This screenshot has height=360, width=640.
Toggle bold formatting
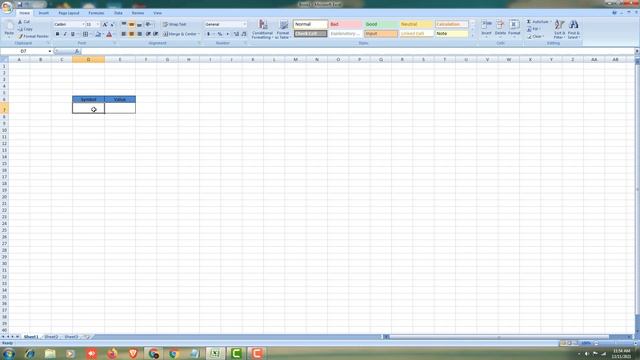point(57,34)
